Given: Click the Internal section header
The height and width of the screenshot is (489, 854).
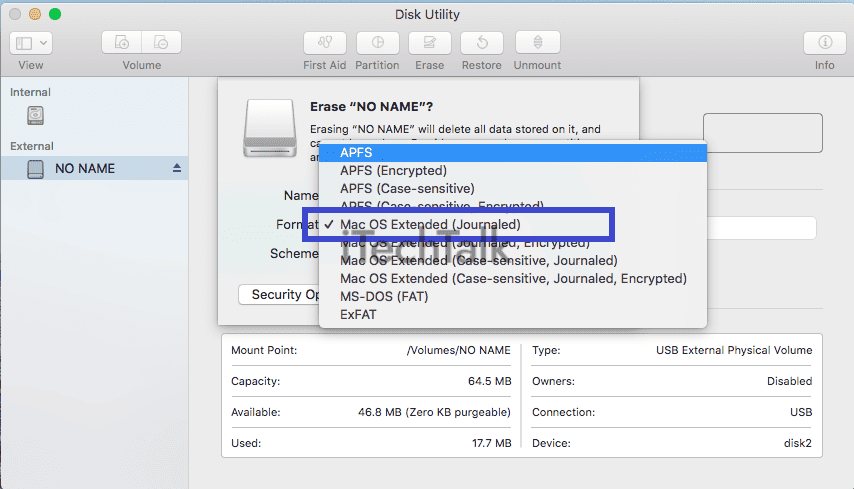Looking at the screenshot, I should (30, 92).
